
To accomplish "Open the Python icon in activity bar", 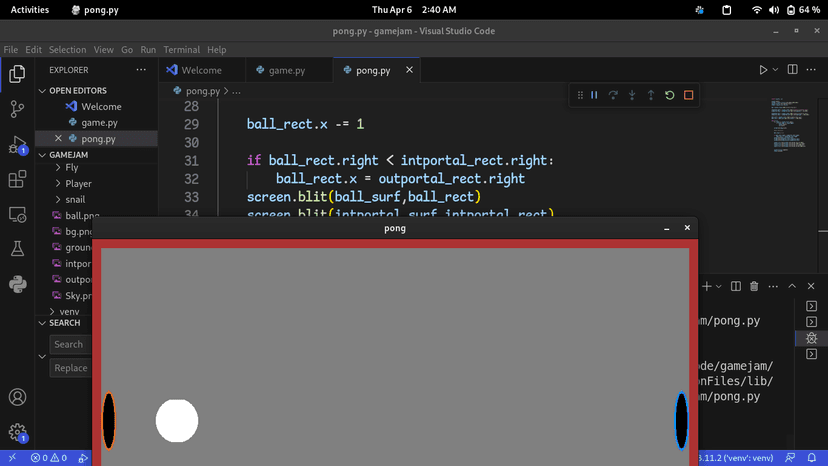I will 17,284.
